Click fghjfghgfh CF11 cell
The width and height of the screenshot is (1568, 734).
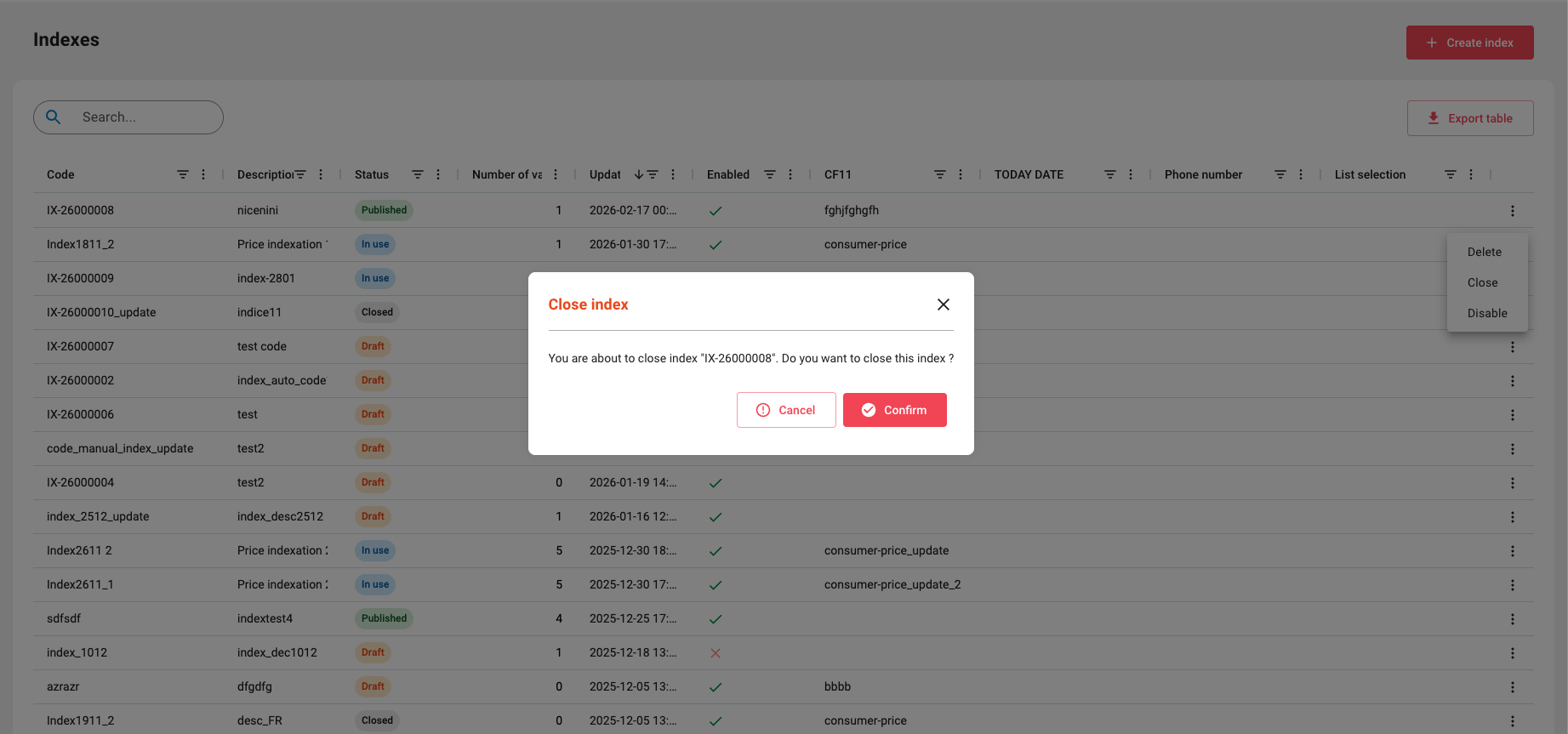pyautogui.click(x=852, y=210)
